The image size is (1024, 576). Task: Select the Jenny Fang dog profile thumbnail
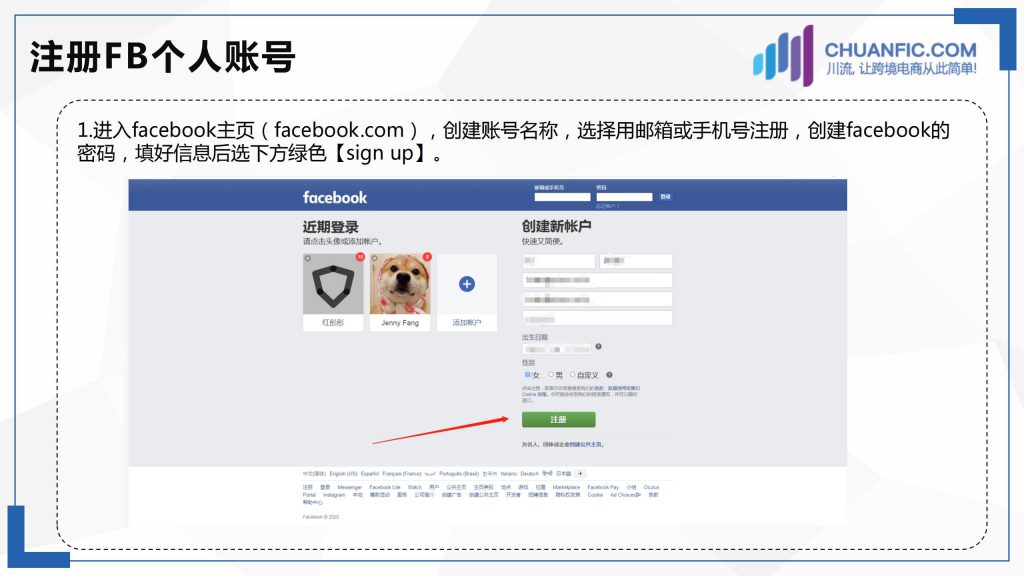pyautogui.click(x=400, y=284)
